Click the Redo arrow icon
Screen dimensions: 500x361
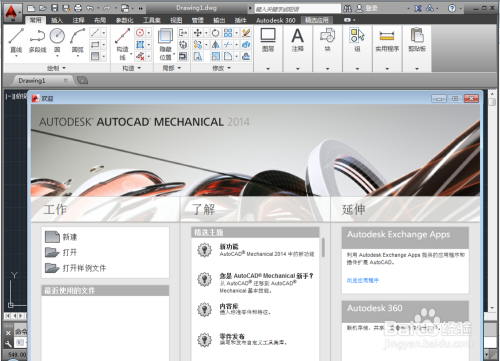pyautogui.click(x=107, y=8)
